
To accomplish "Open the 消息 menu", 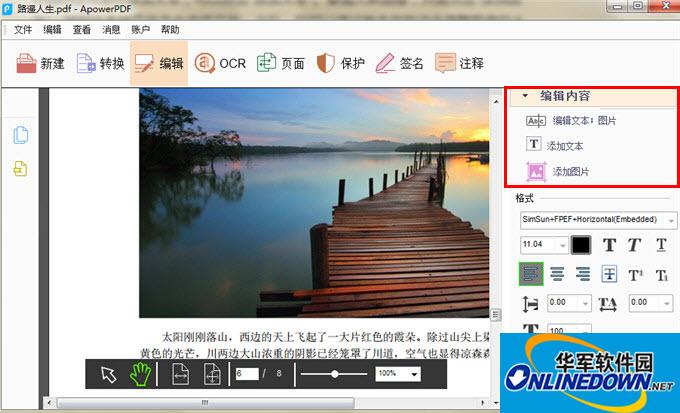I will click(x=111, y=30).
